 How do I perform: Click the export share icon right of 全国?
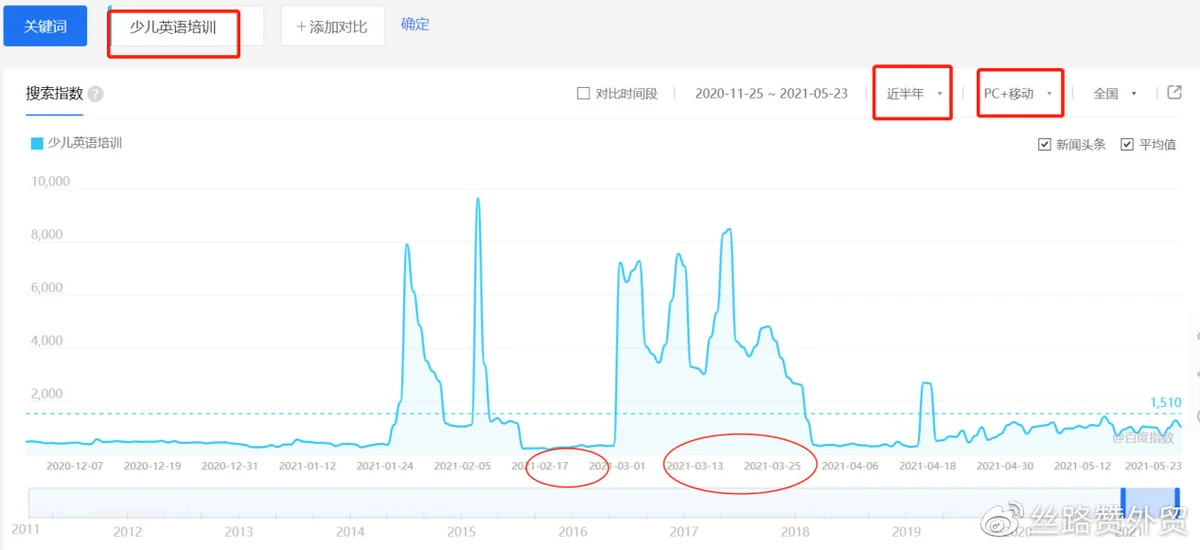(x=1175, y=93)
